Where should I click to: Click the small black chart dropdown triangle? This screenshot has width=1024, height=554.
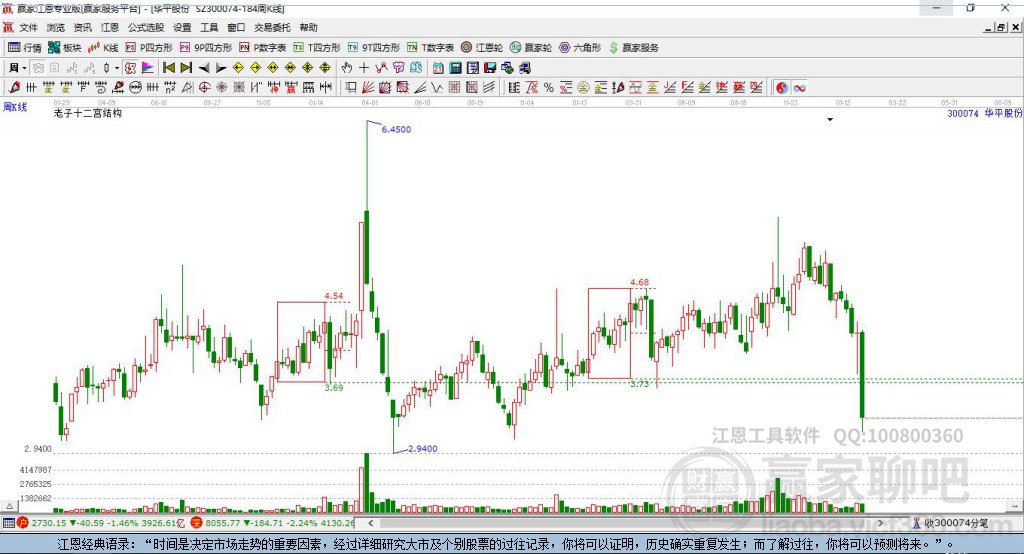[830, 120]
